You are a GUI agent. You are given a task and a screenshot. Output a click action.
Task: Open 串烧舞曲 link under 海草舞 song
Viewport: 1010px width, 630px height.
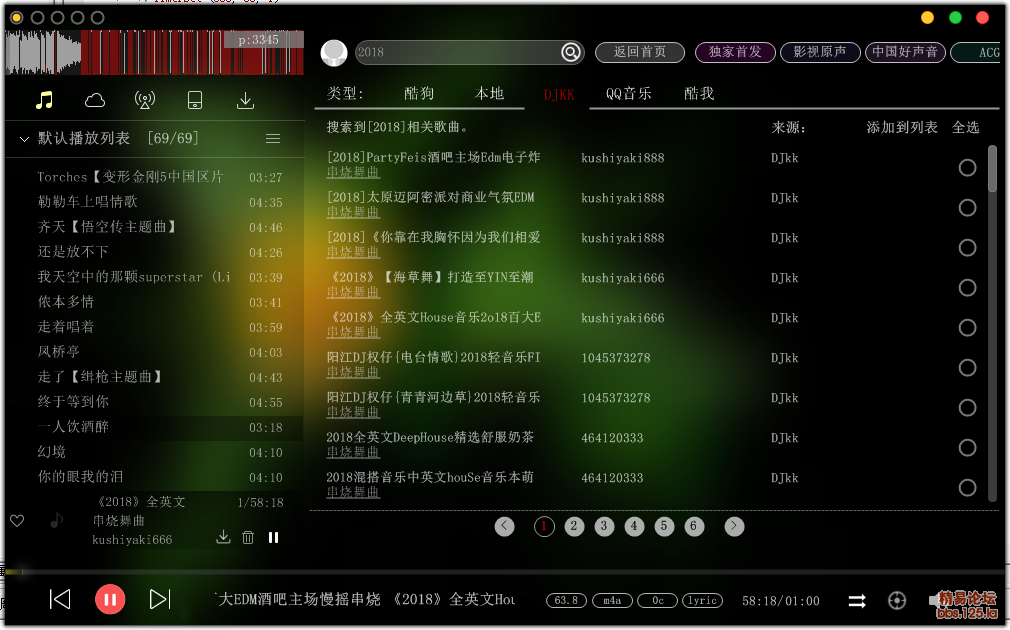[x=353, y=292]
